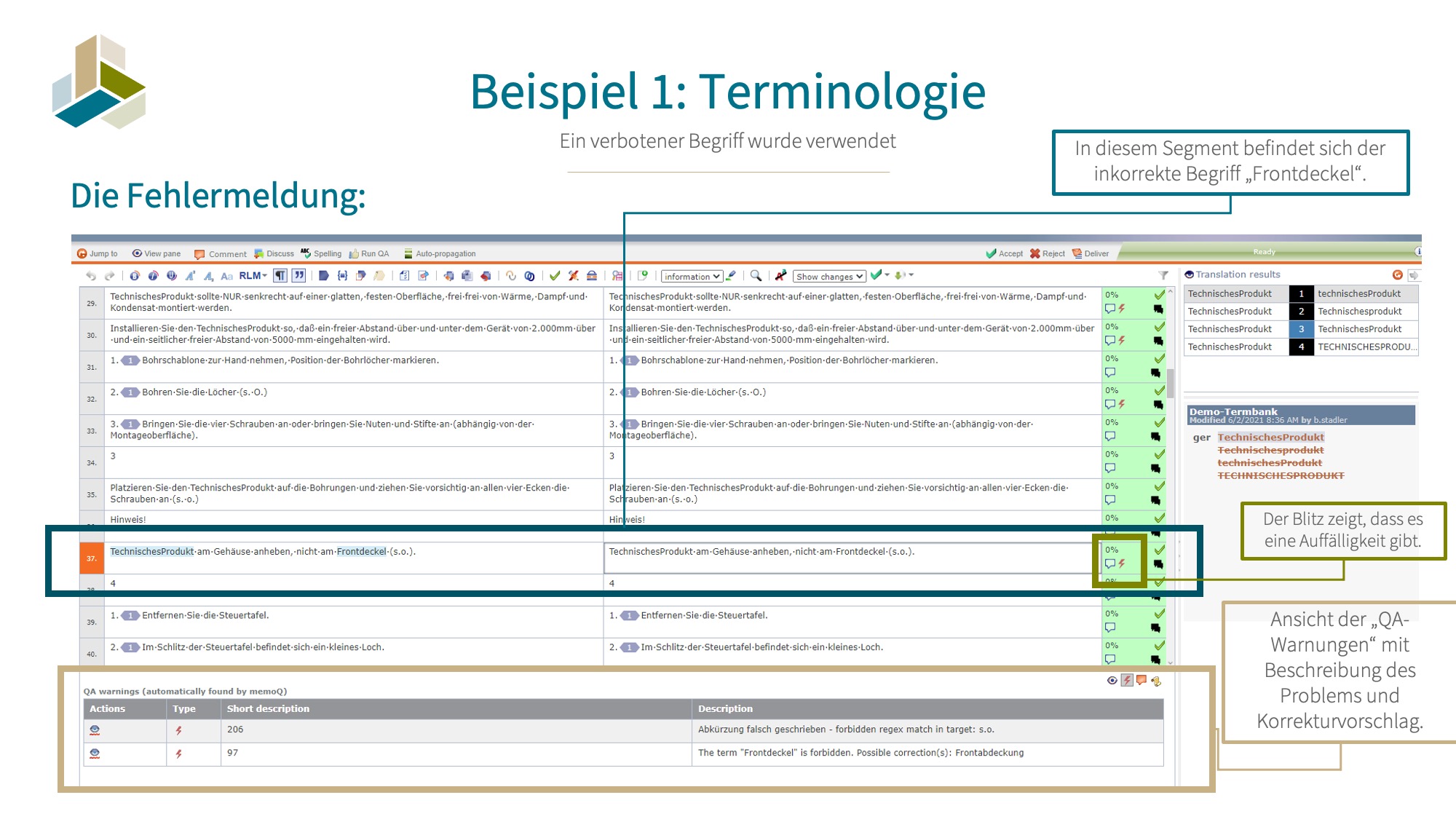
Task: Click green checkmark status of row 33
Action: pos(1160,422)
